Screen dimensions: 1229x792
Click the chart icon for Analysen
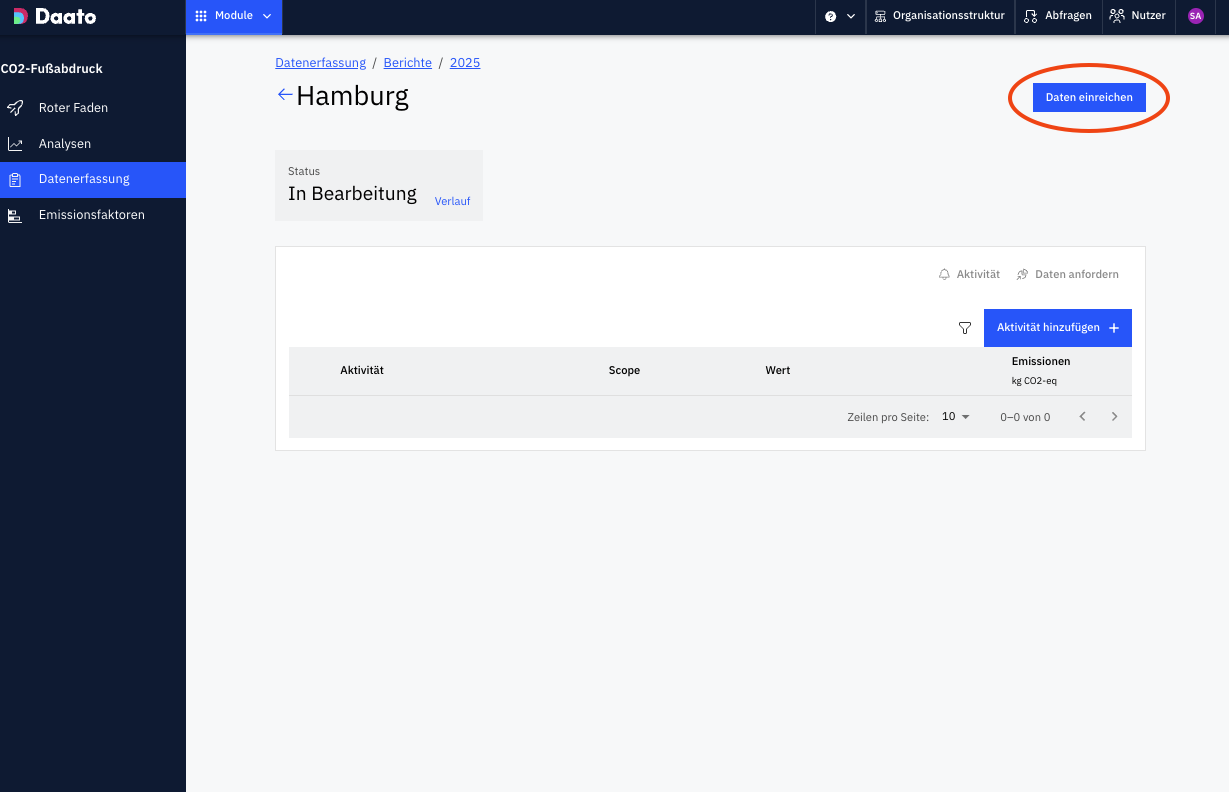coord(15,144)
